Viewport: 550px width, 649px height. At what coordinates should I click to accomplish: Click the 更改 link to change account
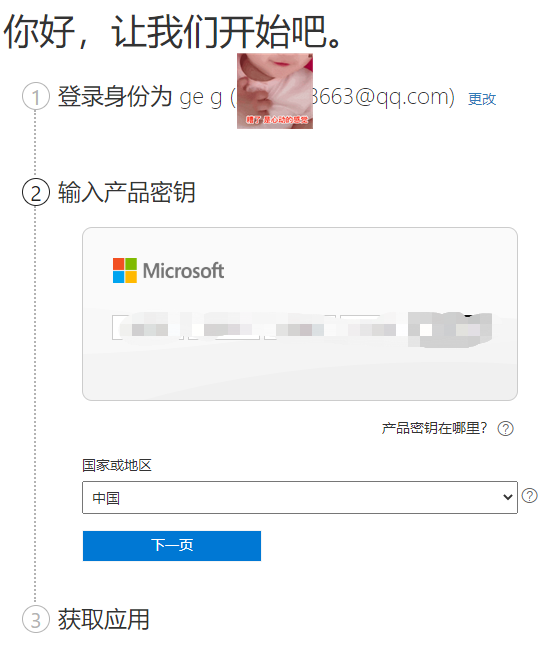click(482, 99)
